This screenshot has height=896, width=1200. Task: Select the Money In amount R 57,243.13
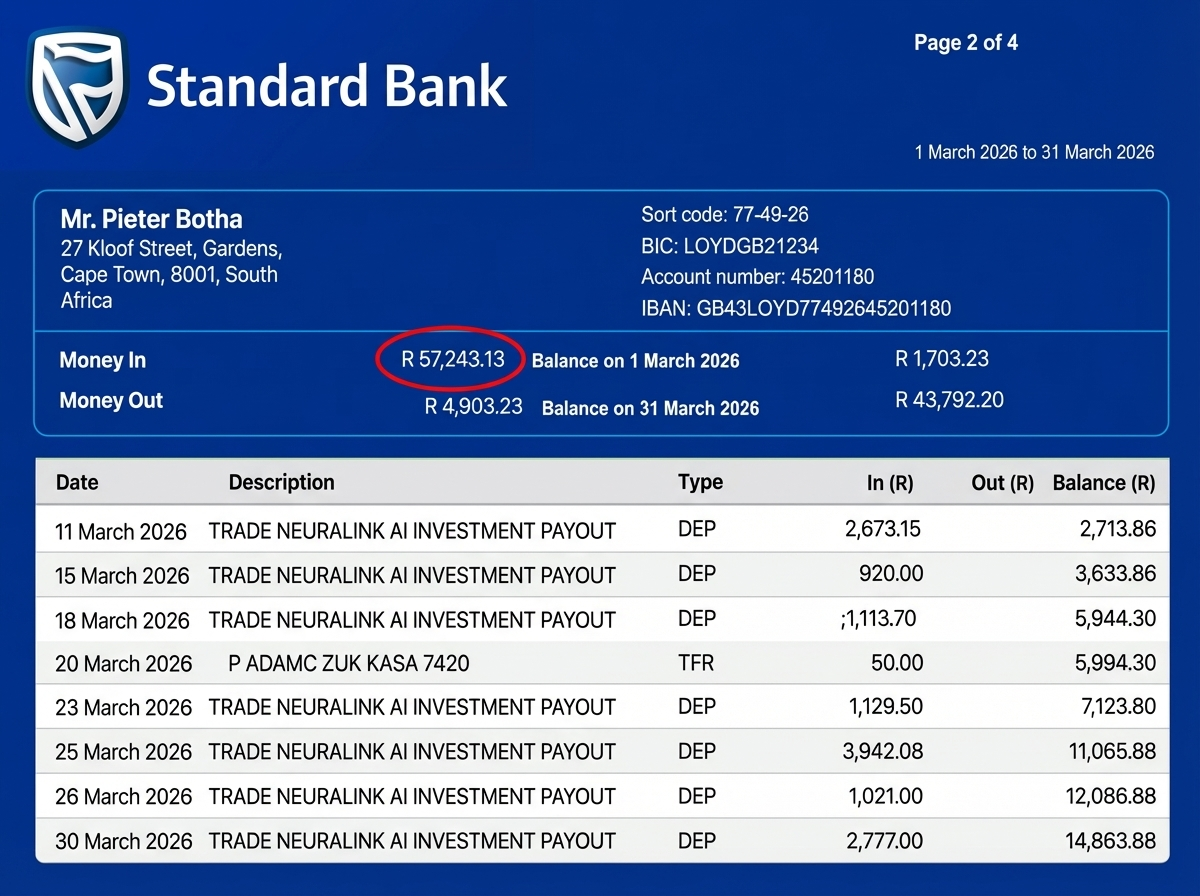tap(453, 359)
